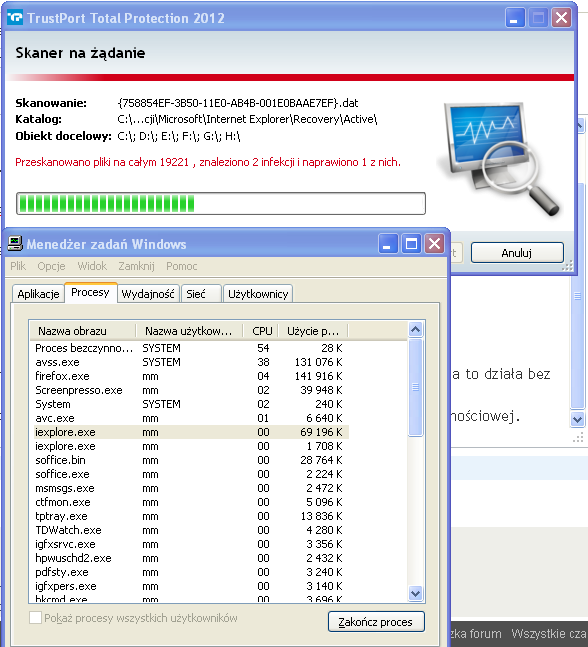Sort processes by CPU column header
Image resolution: width=588 pixels, height=647 pixels.
coord(261,331)
